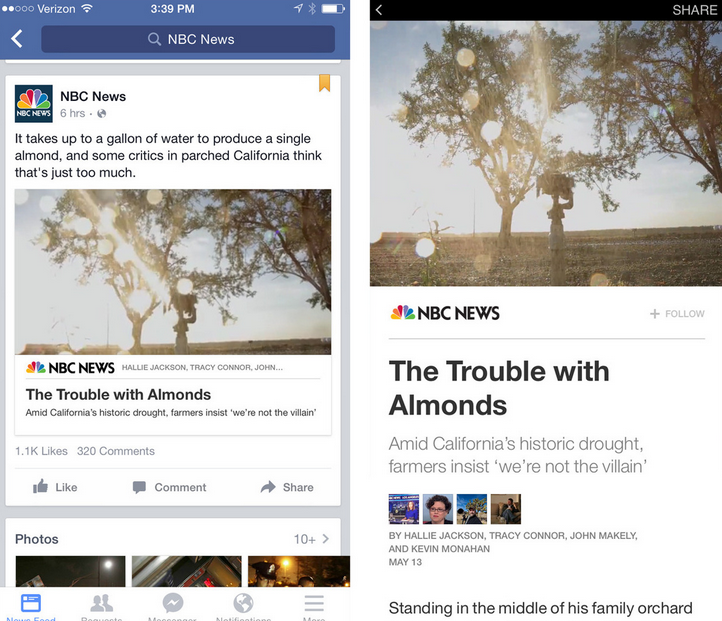This screenshot has width=722, height=621.
Task: Open the Notifications globe tab
Action: [x=243, y=607]
